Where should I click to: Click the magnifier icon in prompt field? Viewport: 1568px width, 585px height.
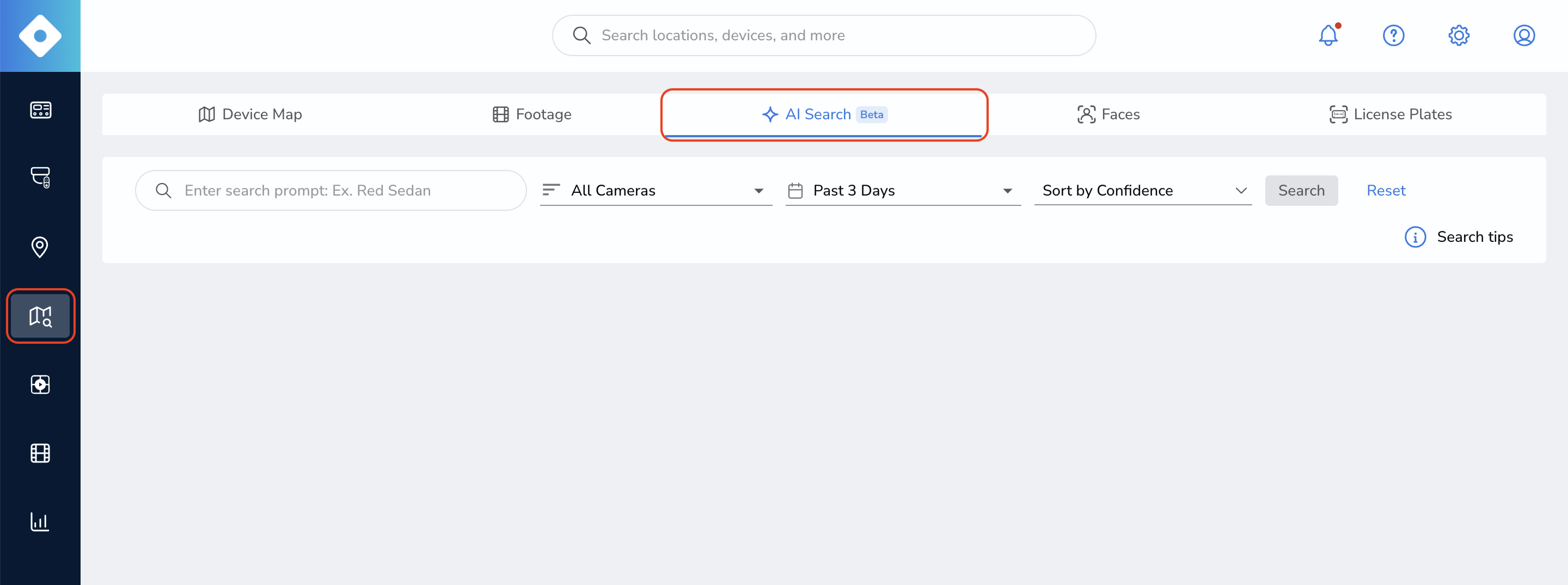click(x=163, y=191)
